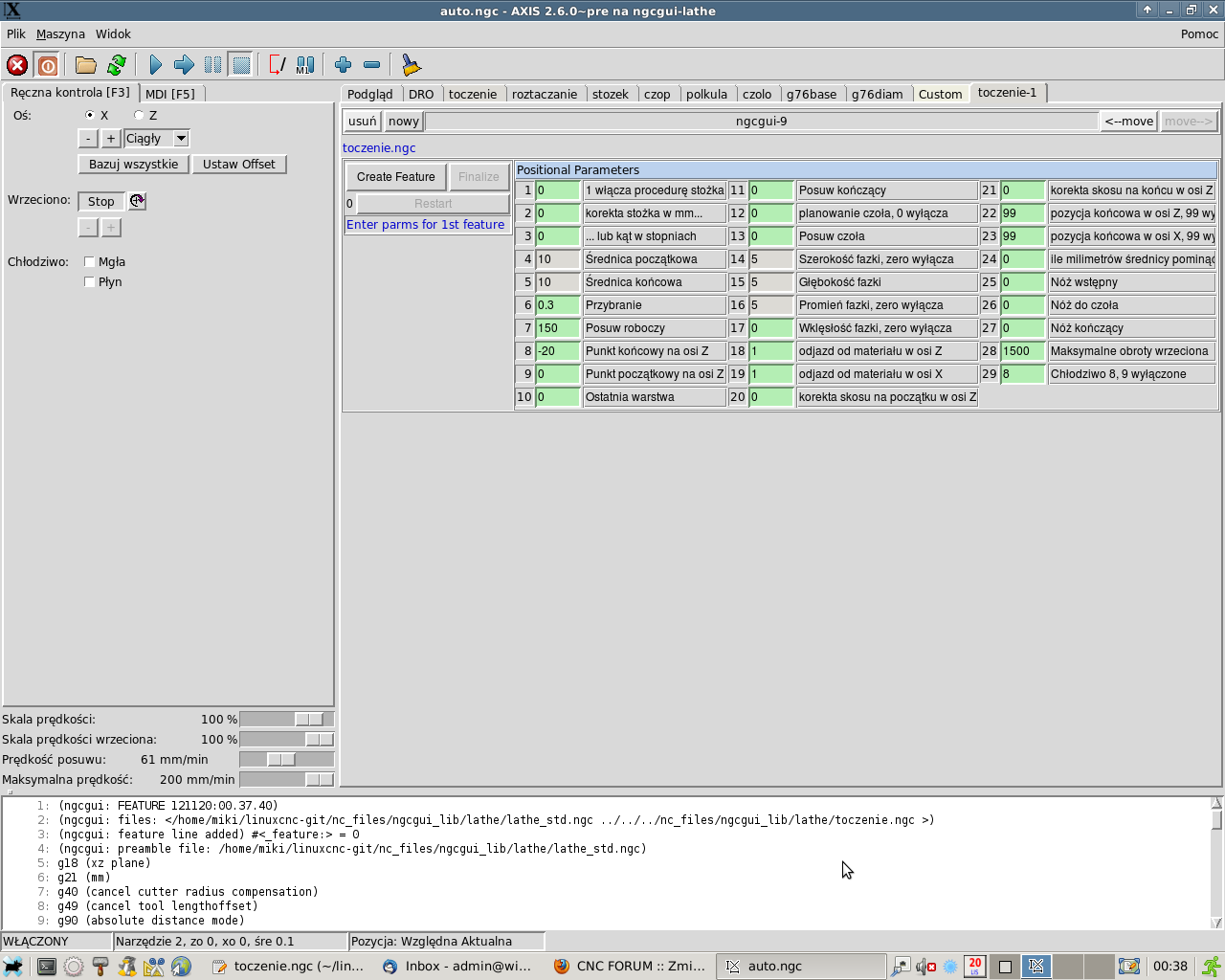Select the X axis radio button
The height and width of the screenshot is (980, 1225).
[x=90, y=115]
